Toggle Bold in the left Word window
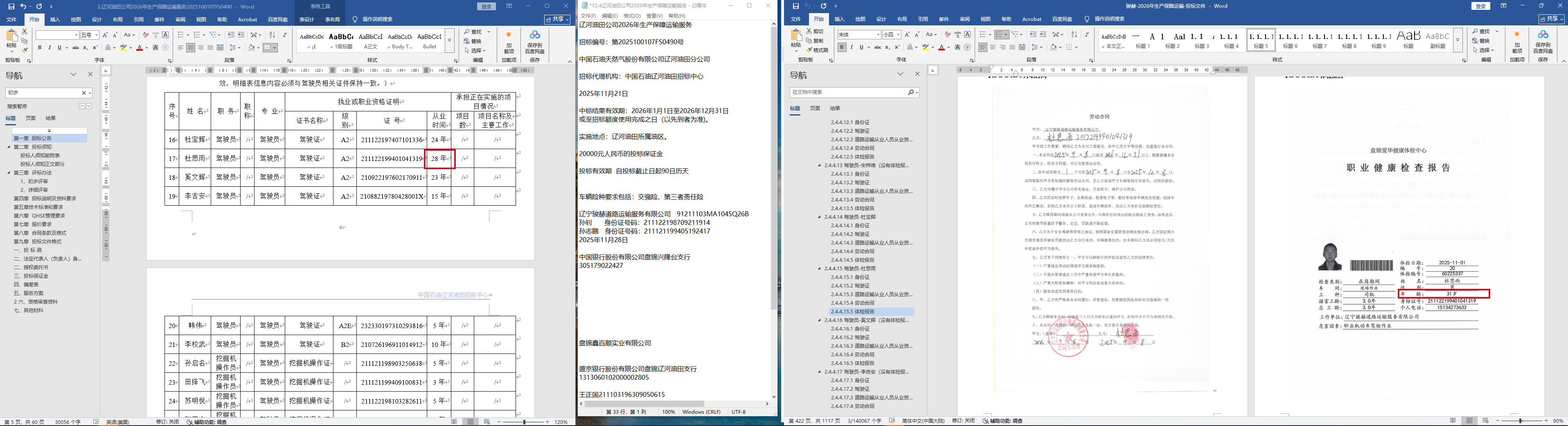1568x426 pixels. pyautogui.click(x=40, y=48)
